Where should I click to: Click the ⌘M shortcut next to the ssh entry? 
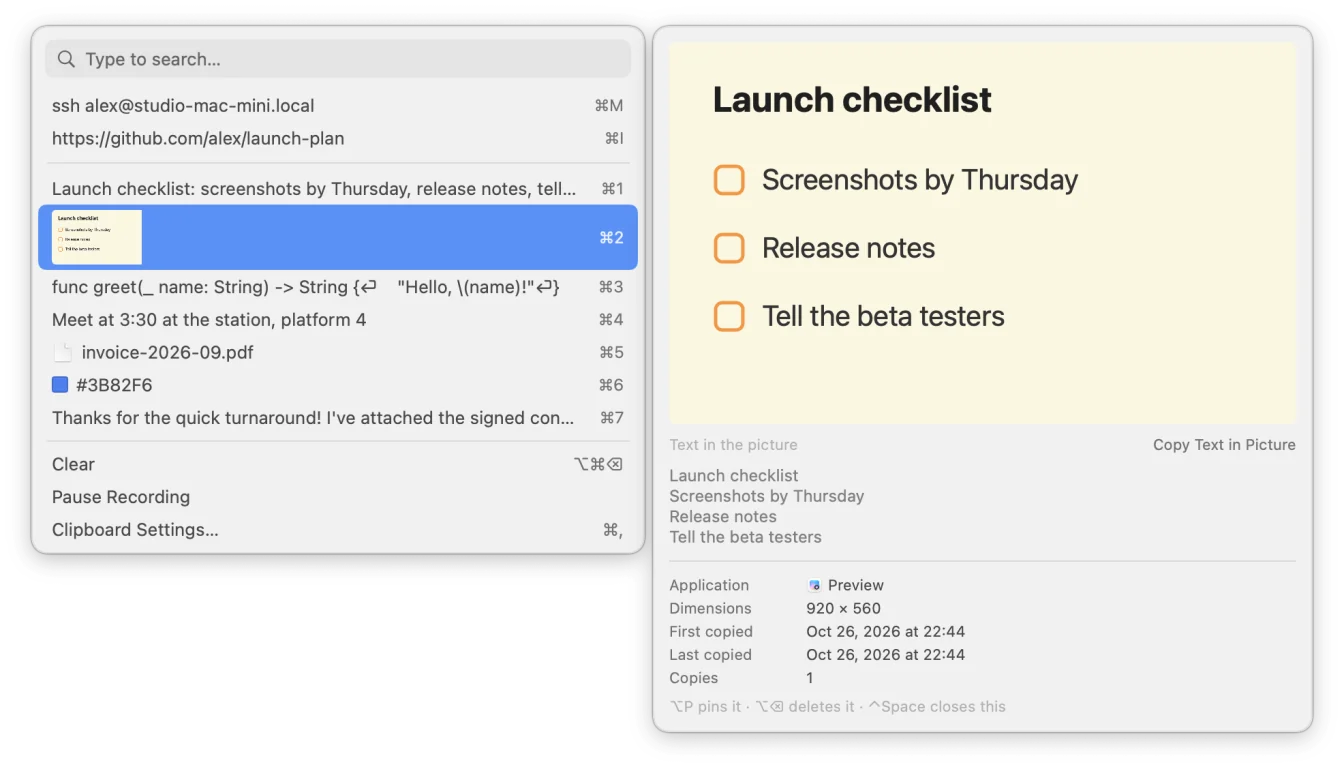[609, 105]
